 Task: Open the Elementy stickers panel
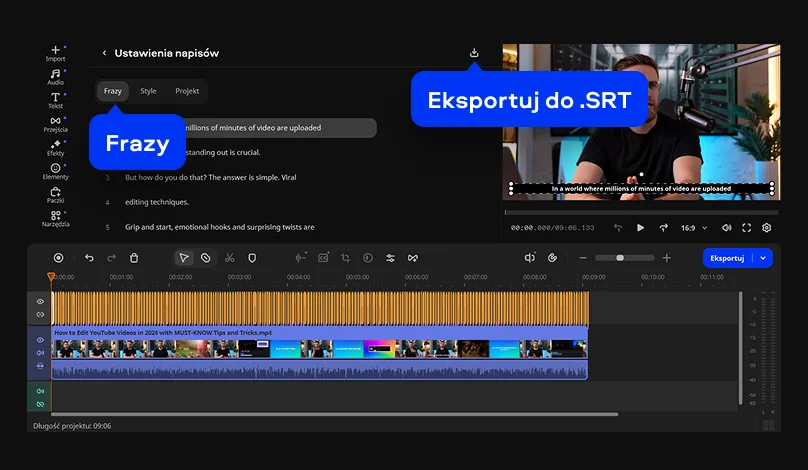55,171
